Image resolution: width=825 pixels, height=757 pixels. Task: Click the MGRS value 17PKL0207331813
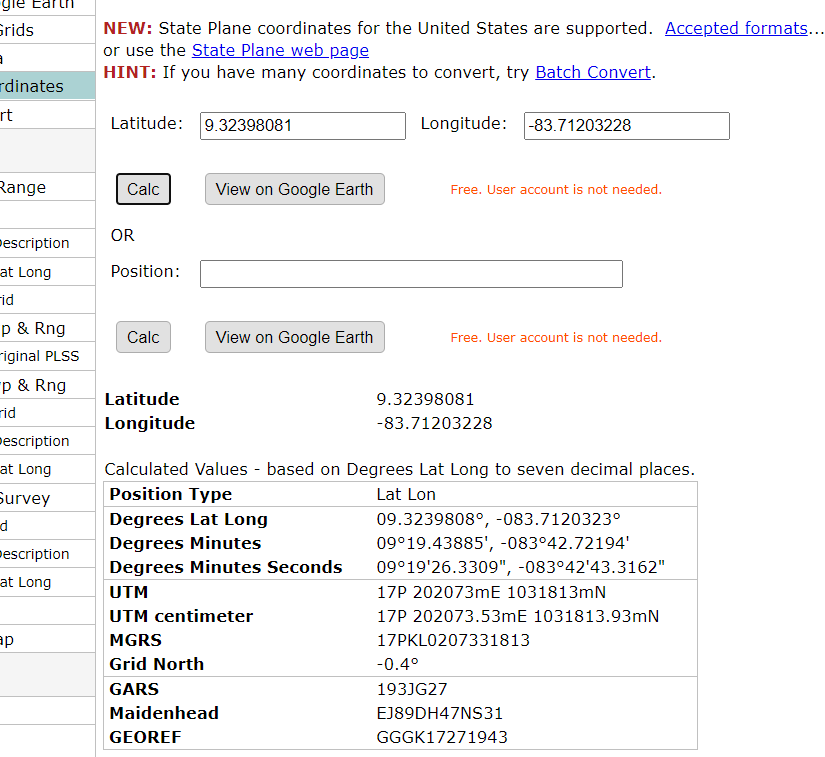pos(453,640)
